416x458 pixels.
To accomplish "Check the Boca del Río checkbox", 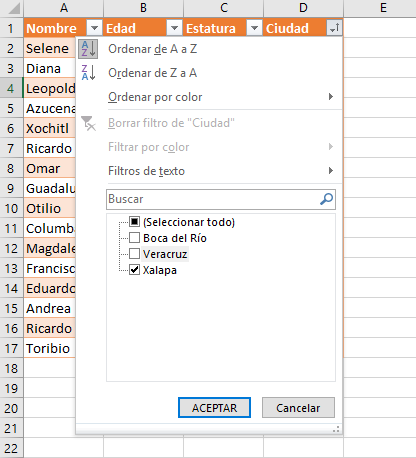I will (x=134, y=238).
